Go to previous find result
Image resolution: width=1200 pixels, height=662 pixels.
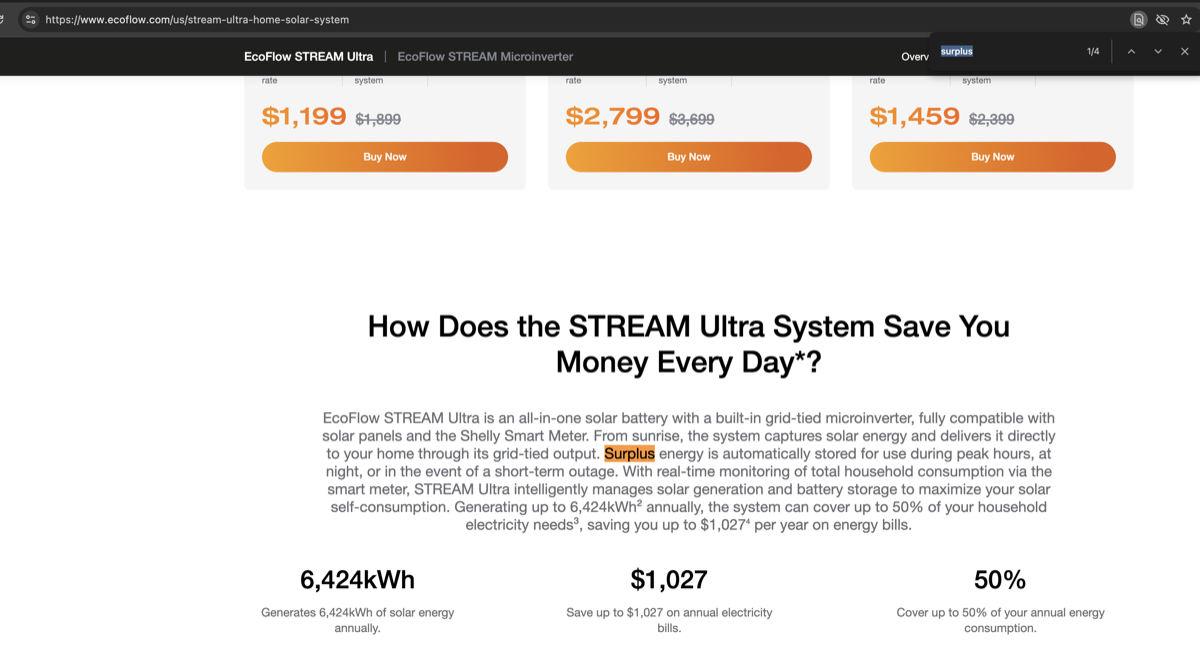(x=1131, y=51)
